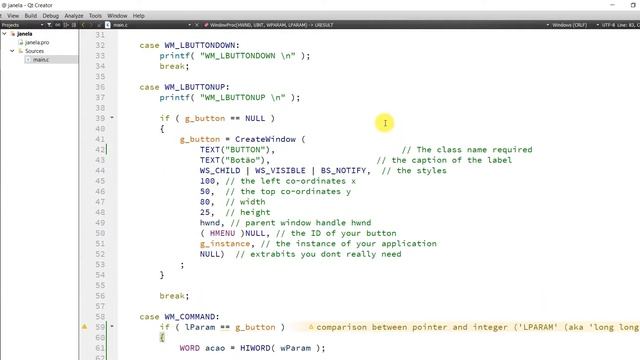Collapse the janela project node

pos(4,34)
